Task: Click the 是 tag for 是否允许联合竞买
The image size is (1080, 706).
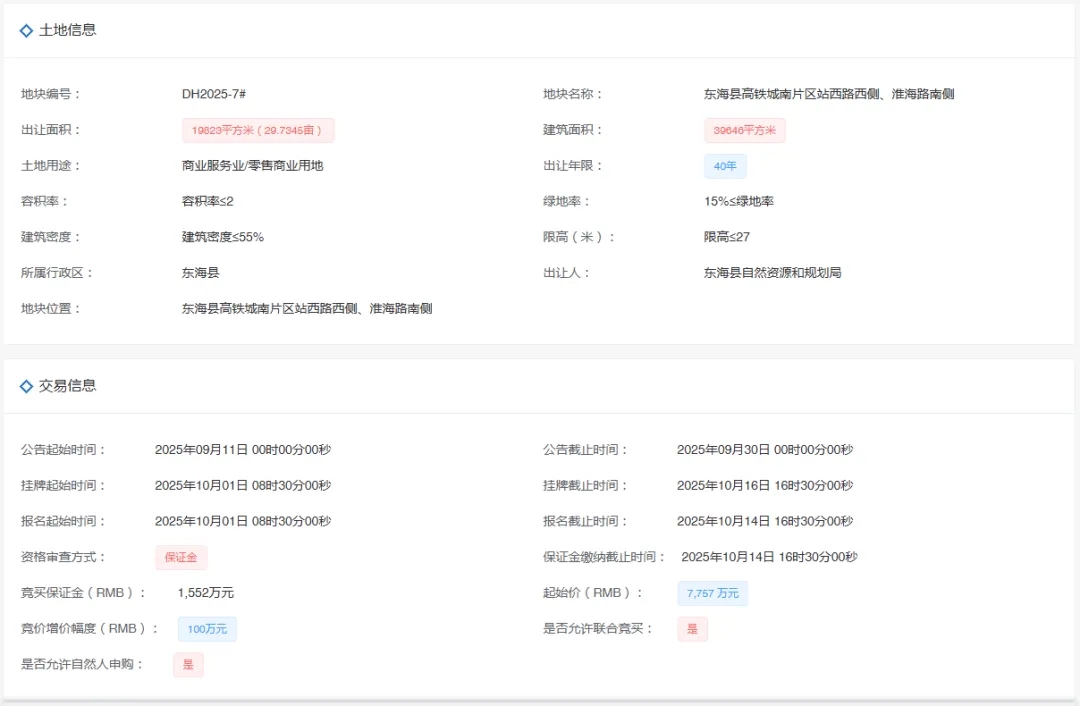Action: (692, 629)
